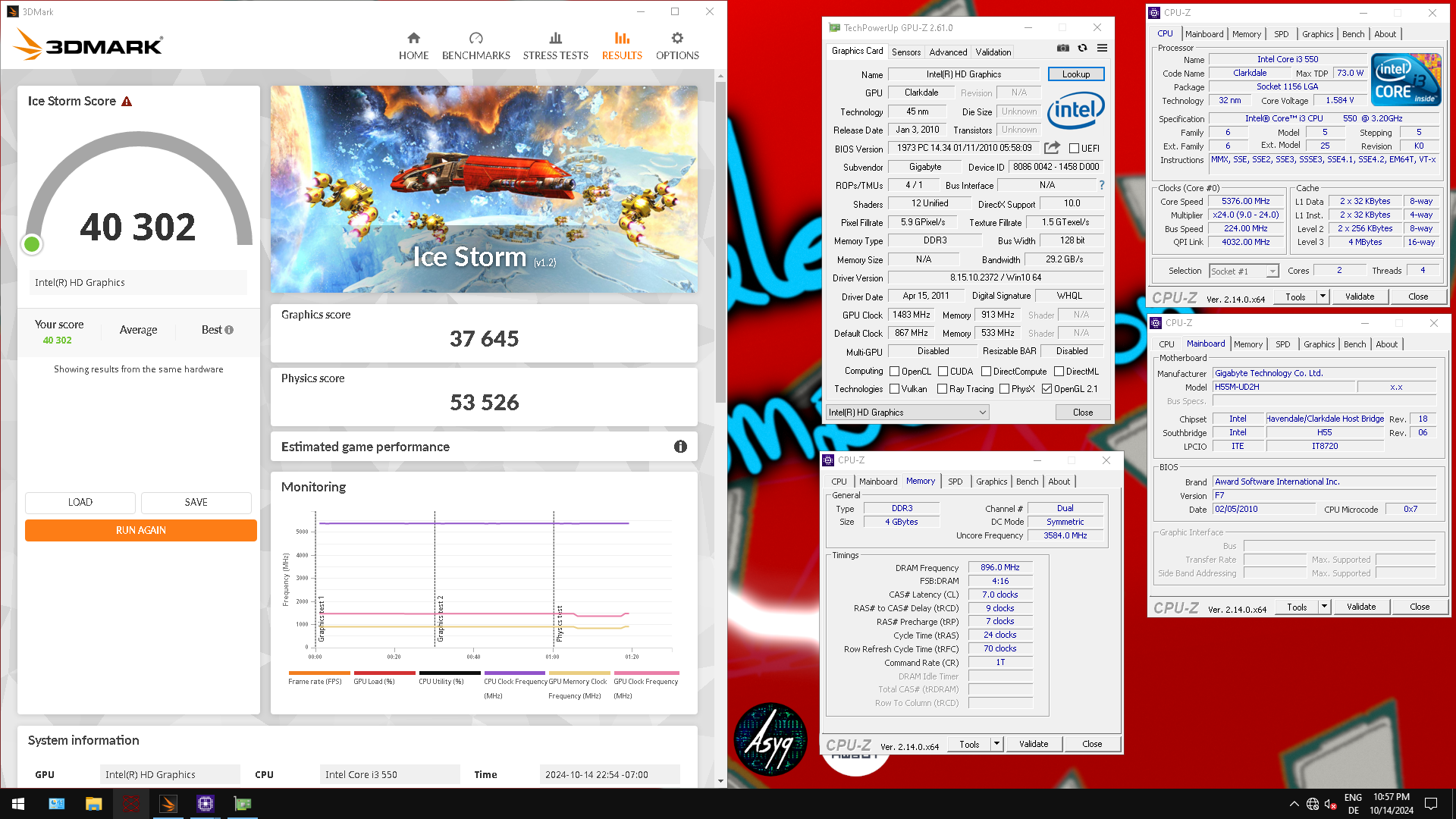Open GPU-Z hamburger menu
Image resolution: width=1456 pixels, height=819 pixels.
click(1102, 48)
